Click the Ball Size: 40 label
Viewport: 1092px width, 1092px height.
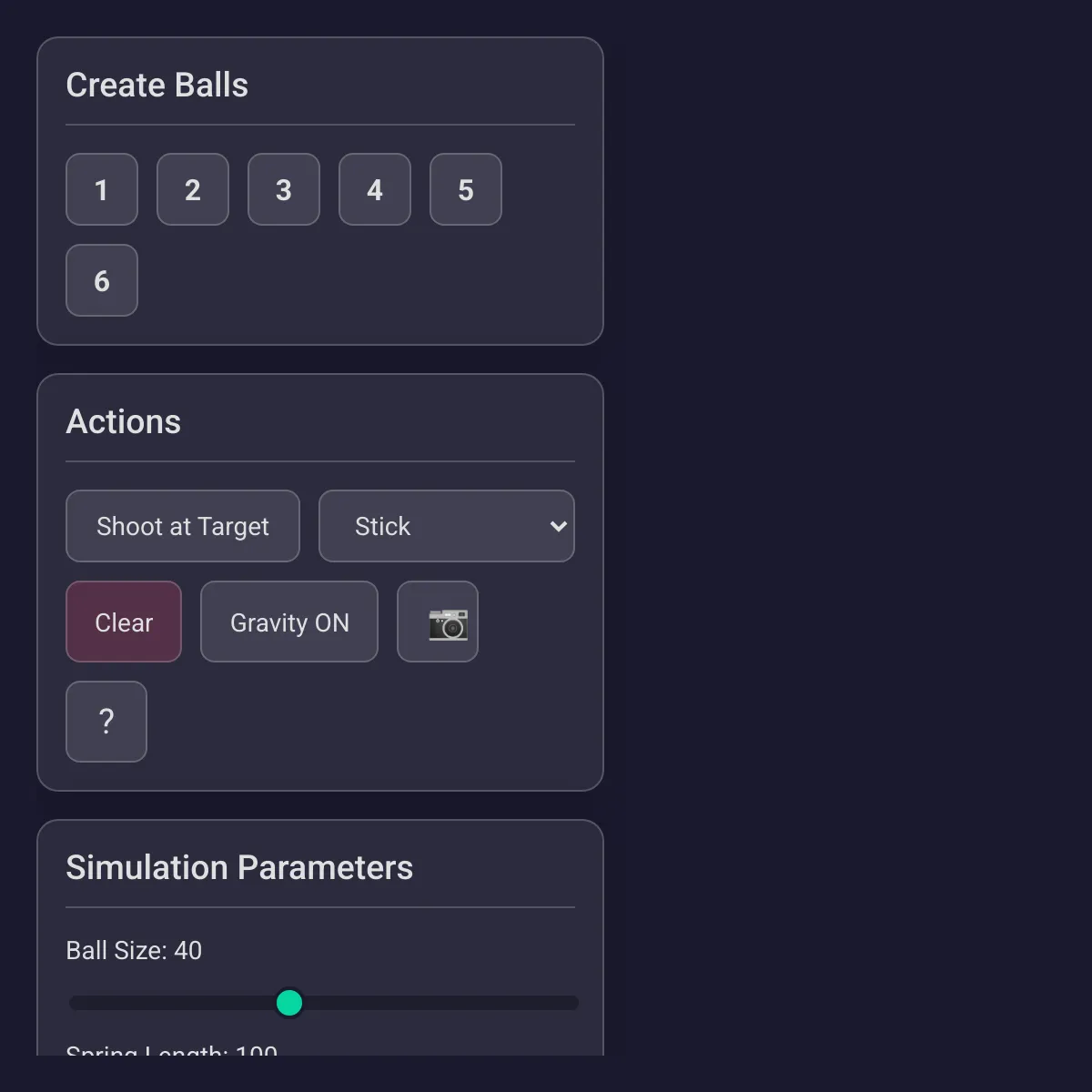[134, 950]
